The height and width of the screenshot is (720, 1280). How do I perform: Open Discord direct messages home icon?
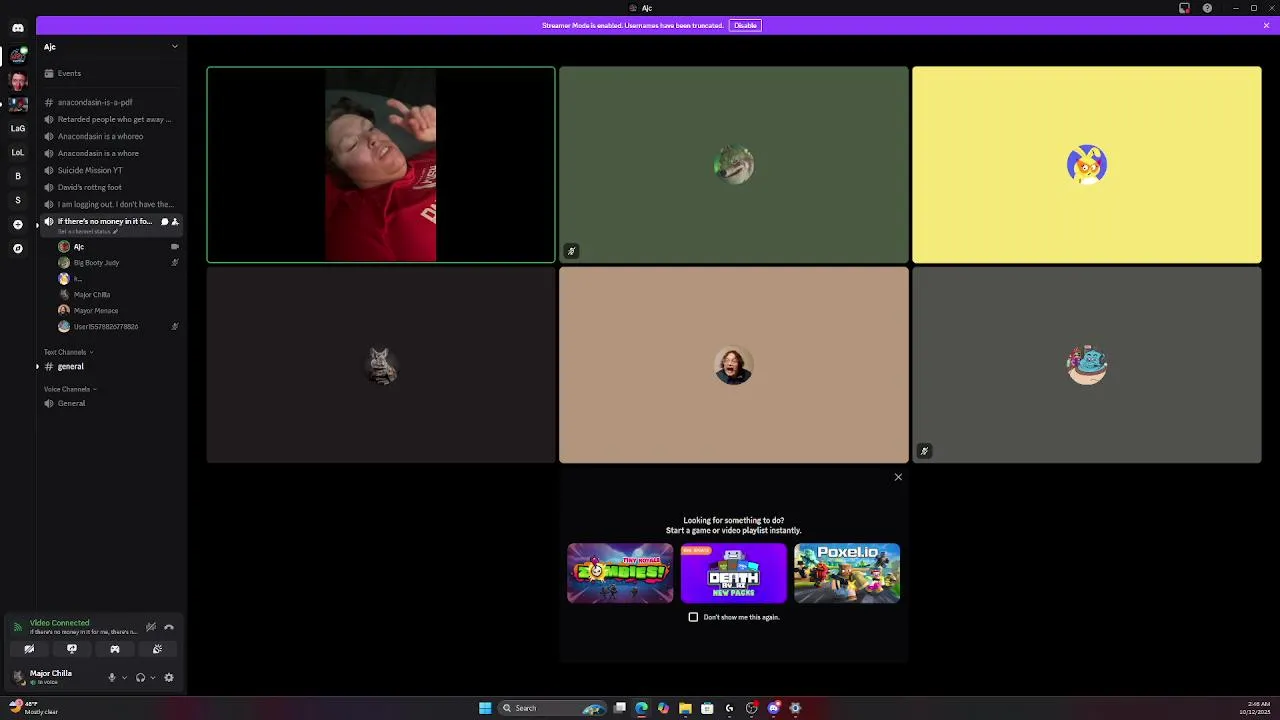18,28
